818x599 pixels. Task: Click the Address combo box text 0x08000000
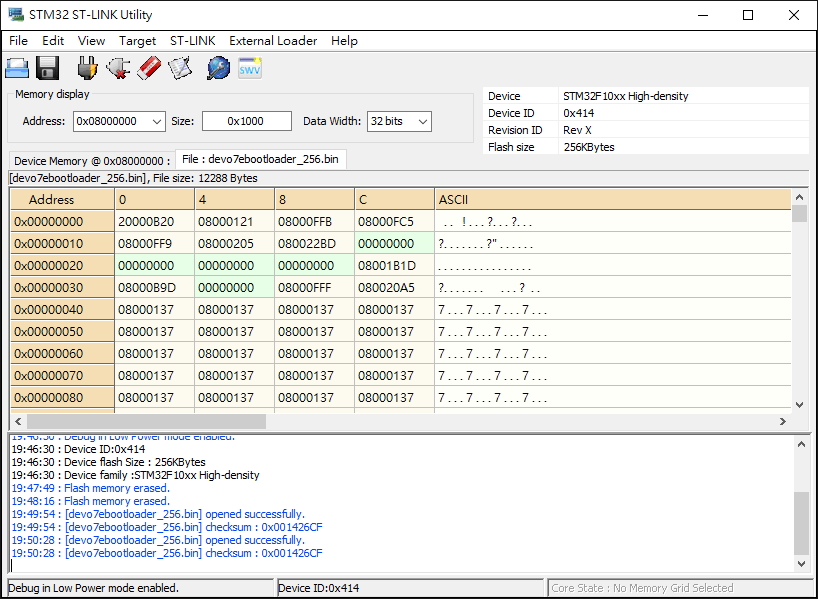[106, 121]
